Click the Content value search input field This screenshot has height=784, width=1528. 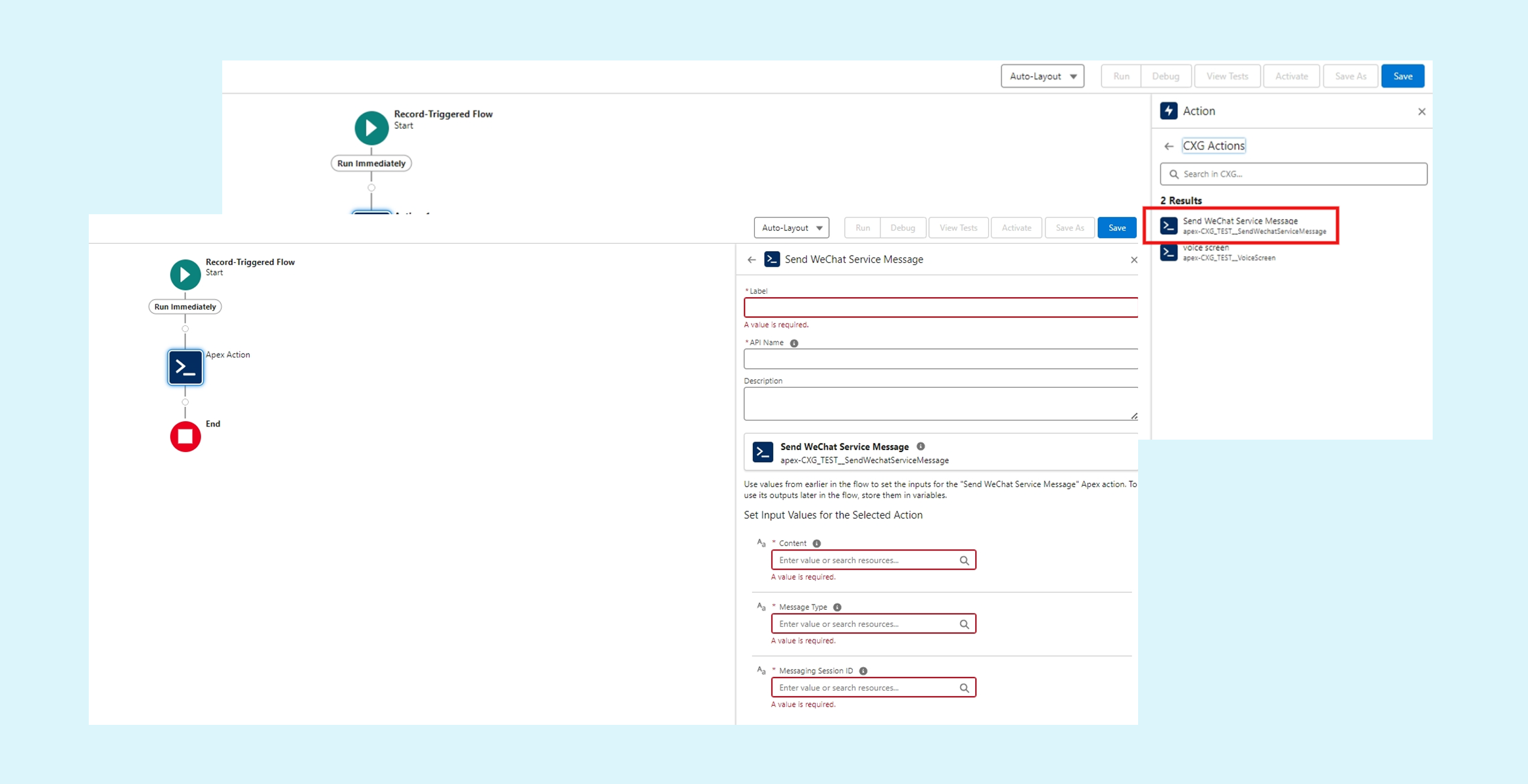click(x=871, y=560)
